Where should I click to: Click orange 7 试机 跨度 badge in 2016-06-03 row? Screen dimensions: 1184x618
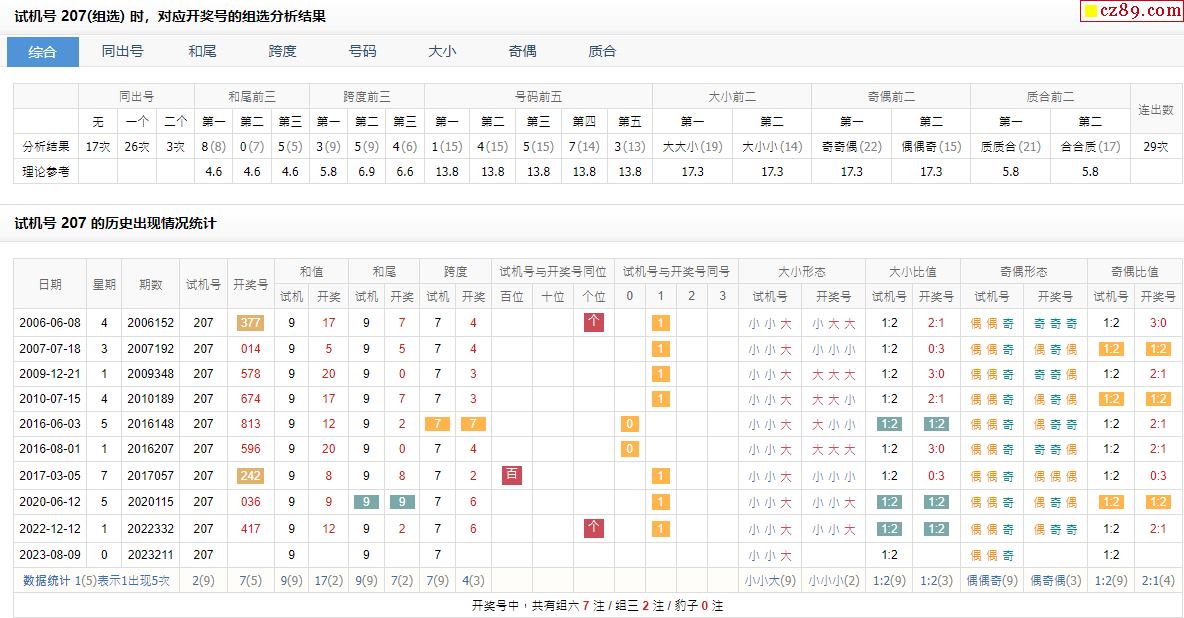[x=438, y=424]
